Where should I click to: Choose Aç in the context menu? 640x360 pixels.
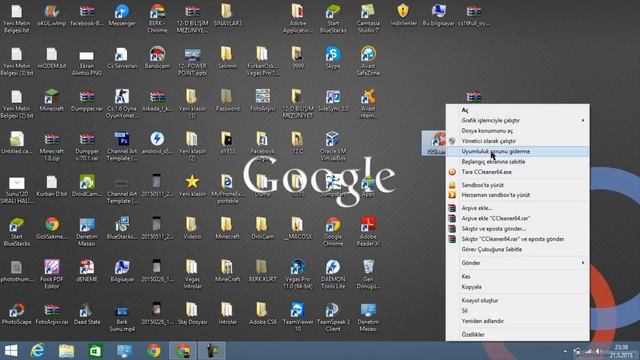coord(518,110)
